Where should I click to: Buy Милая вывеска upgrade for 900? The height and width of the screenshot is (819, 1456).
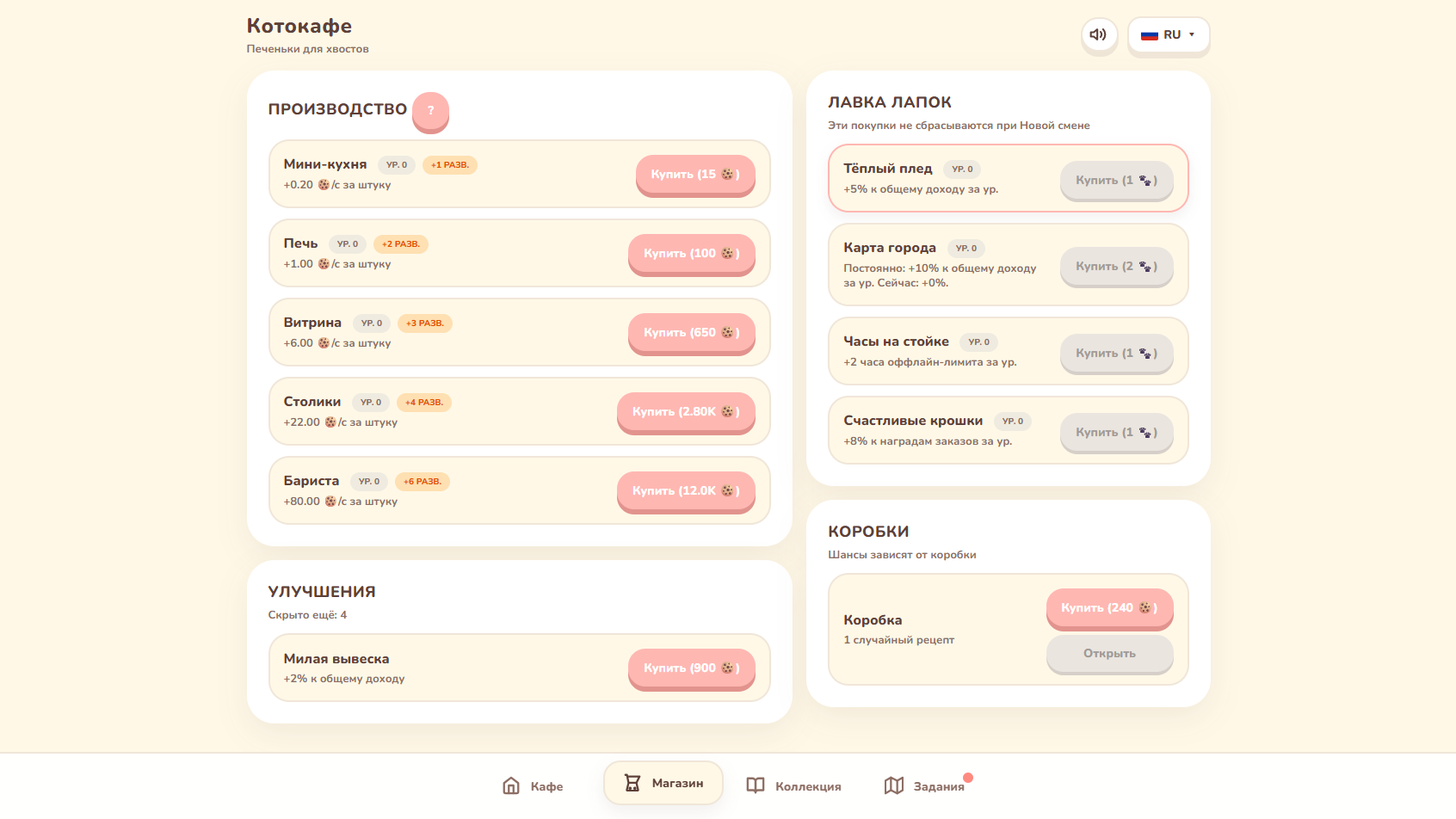click(x=692, y=668)
